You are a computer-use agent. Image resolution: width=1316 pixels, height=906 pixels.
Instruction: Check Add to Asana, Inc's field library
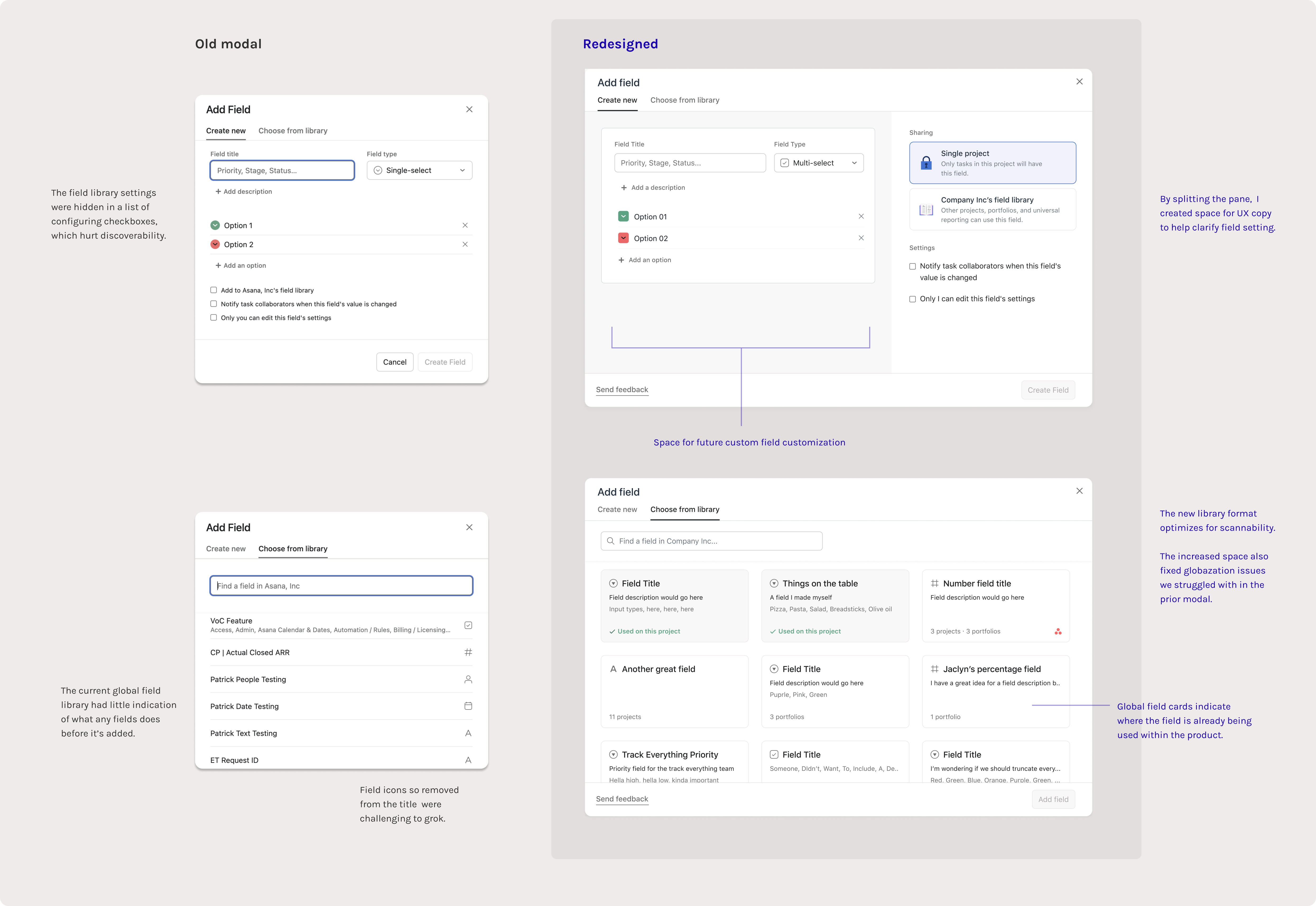pyautogui.click(x=214, y=290)
